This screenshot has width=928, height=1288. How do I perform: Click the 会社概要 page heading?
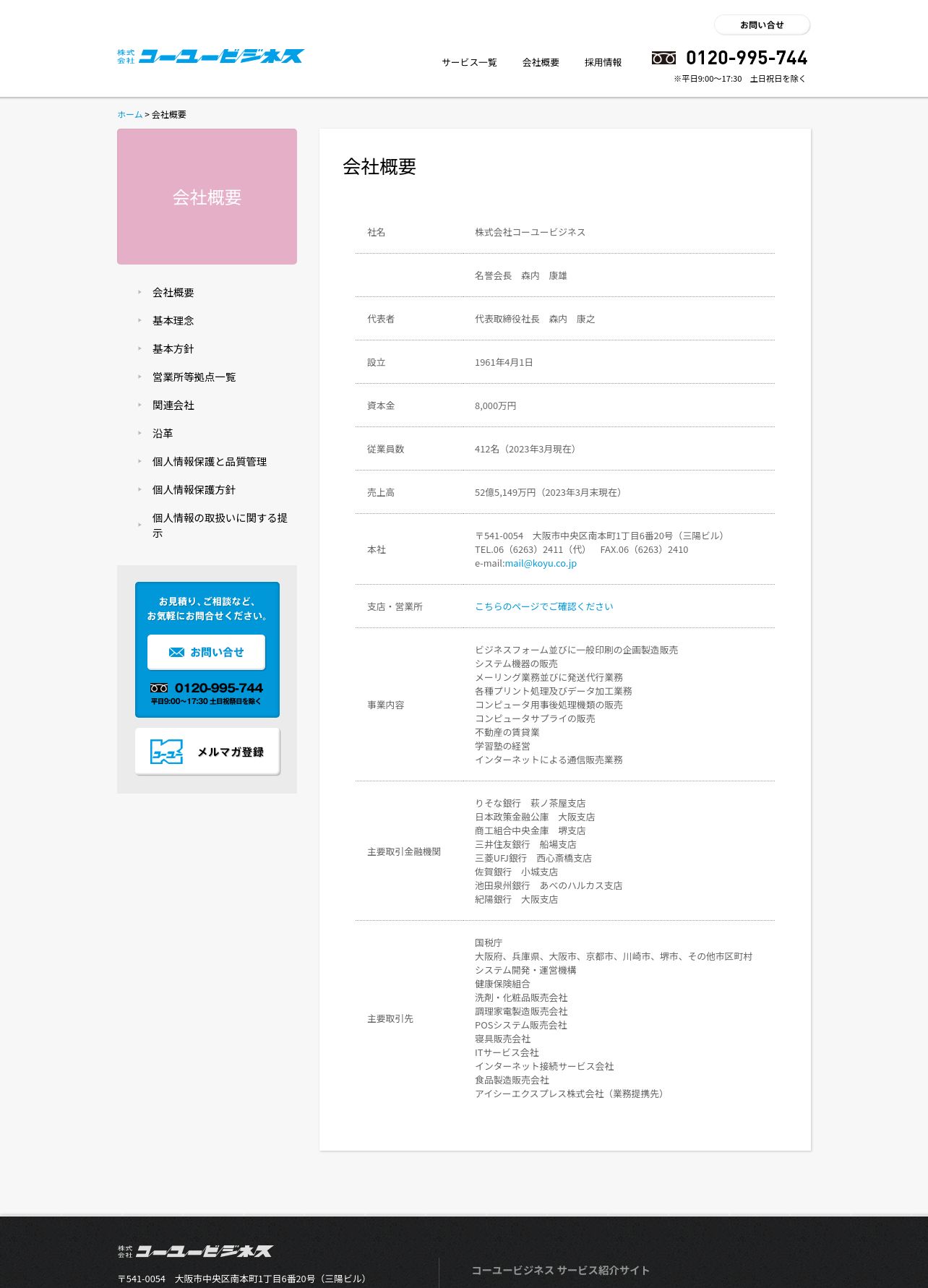(379, 167)
